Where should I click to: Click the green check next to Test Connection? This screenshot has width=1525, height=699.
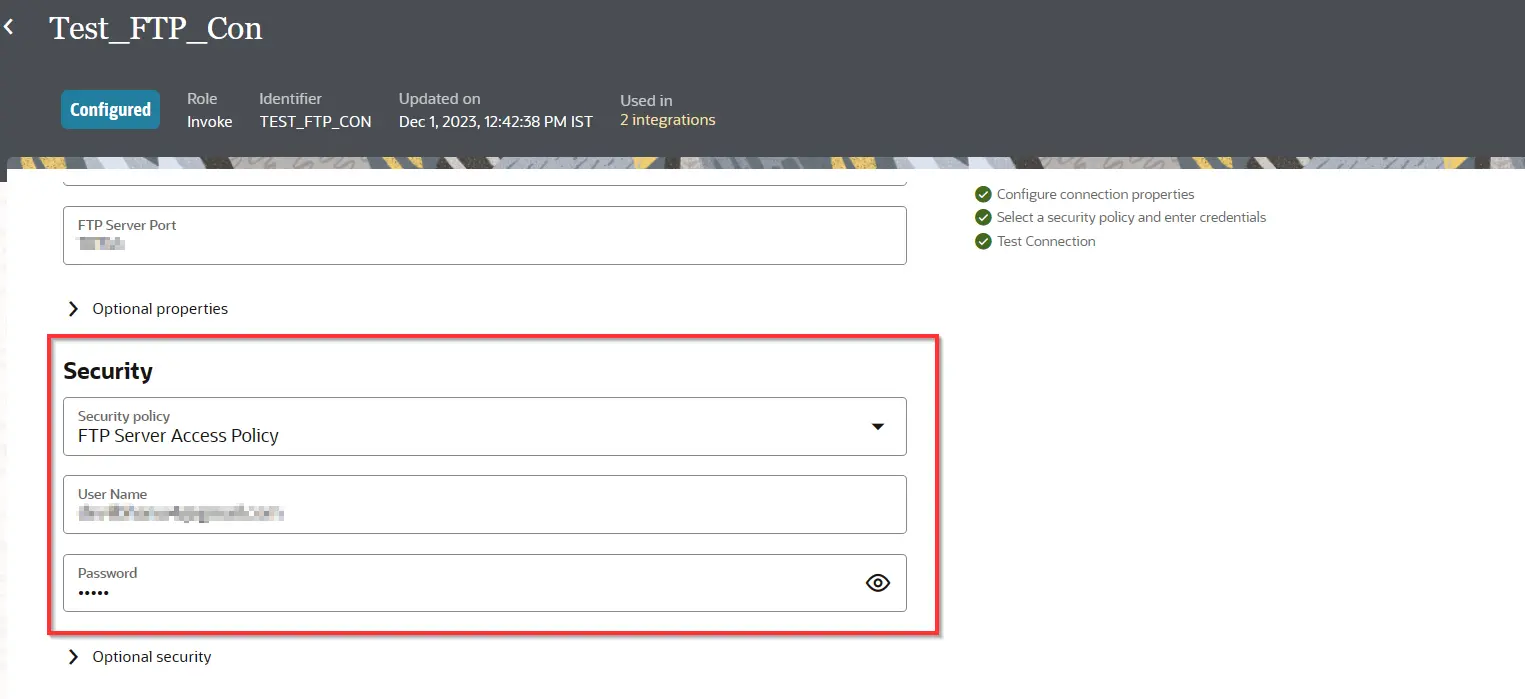(x=983, y=241)
